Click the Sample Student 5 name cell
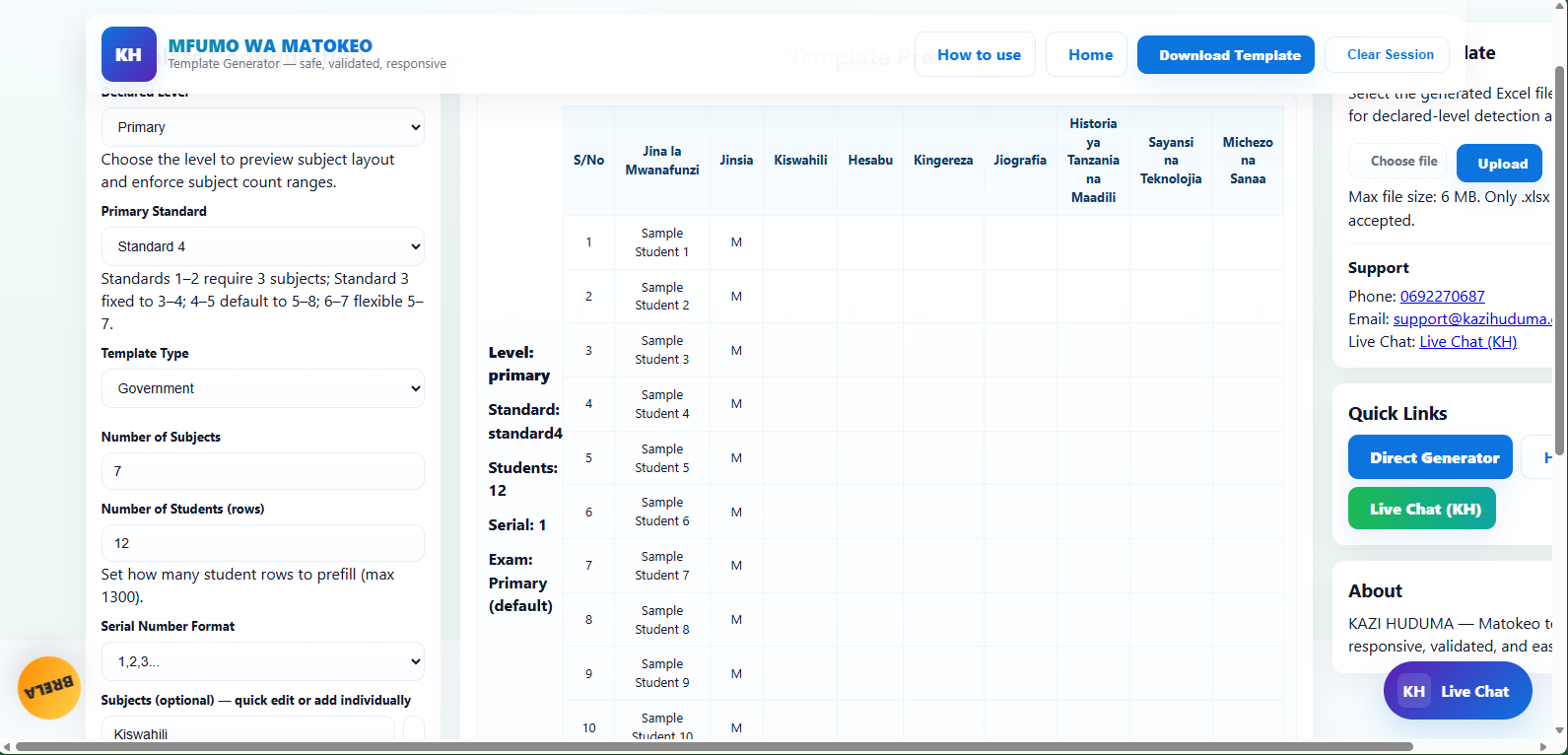The image size is (1568, 755). tap(662, 458)
